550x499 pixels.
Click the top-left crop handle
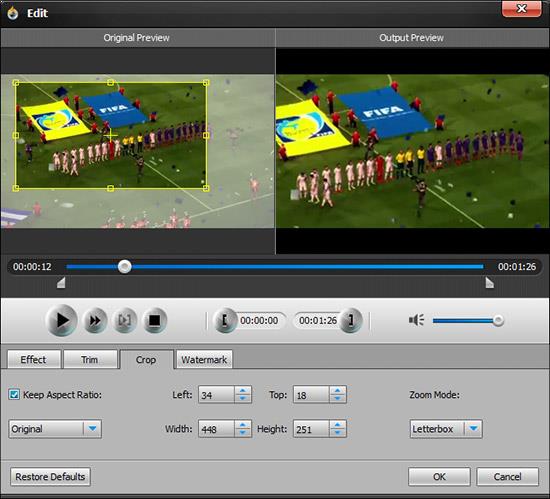[x=16, y=83]
